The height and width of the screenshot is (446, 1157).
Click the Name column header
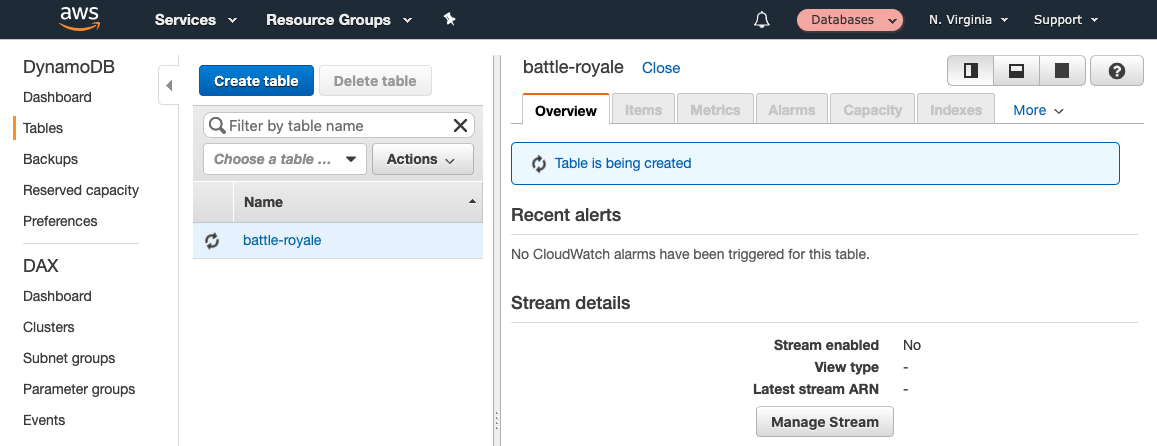[x=358, y=202]
